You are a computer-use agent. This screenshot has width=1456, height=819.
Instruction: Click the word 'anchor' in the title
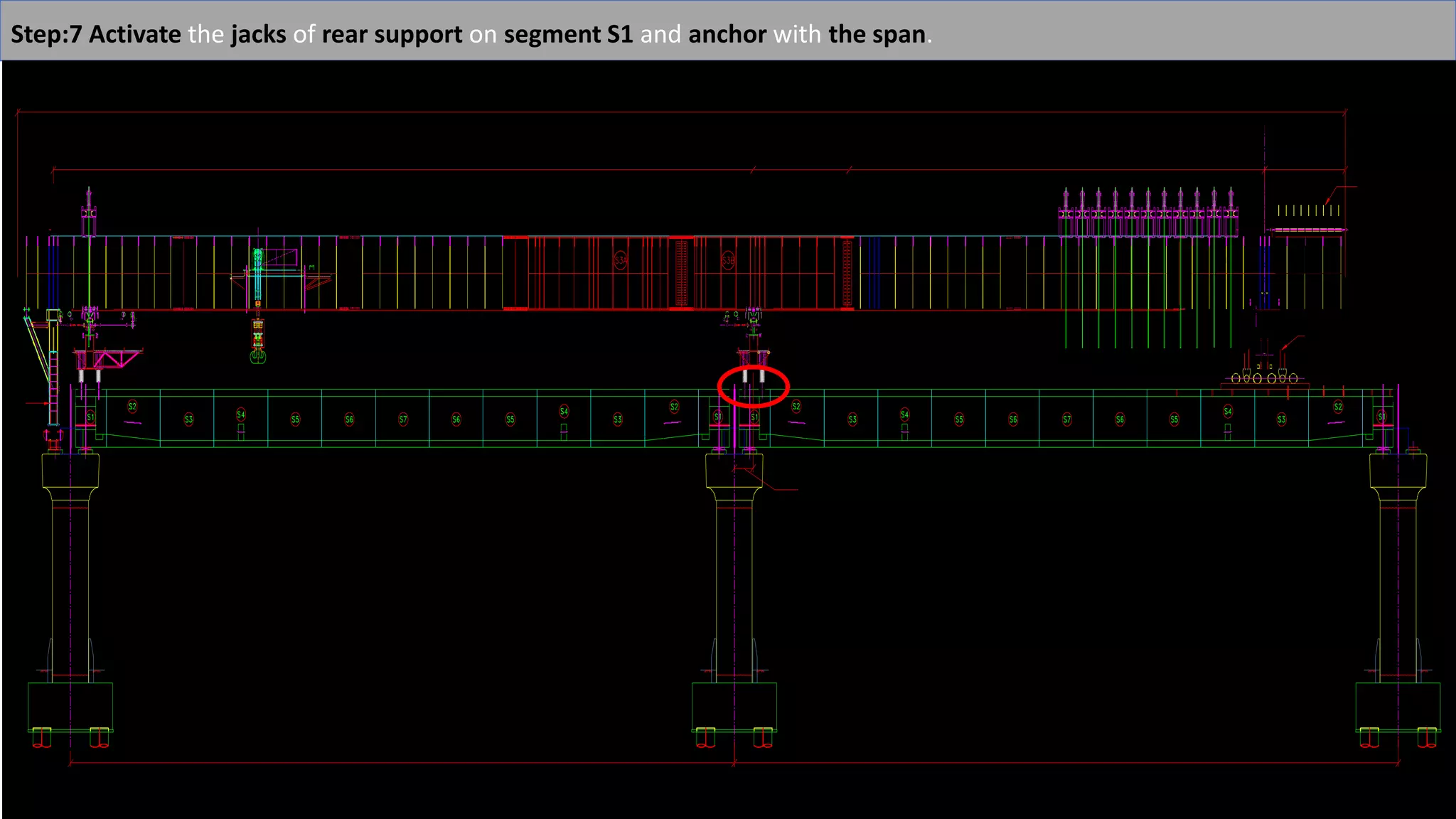[x=727, y=34]
